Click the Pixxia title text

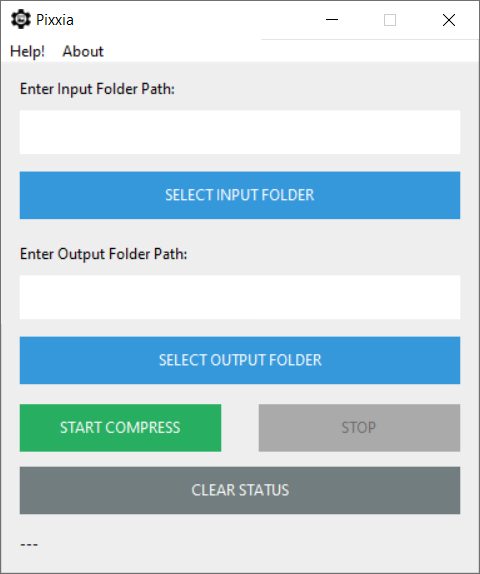pos(55,20)
